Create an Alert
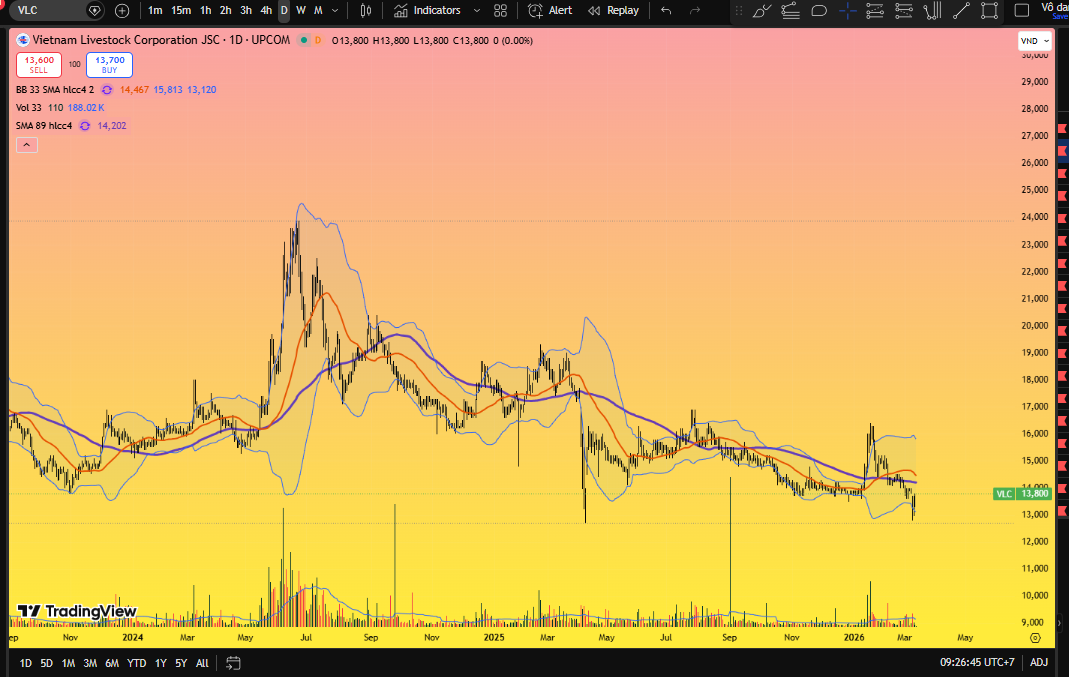 (550, 10)
